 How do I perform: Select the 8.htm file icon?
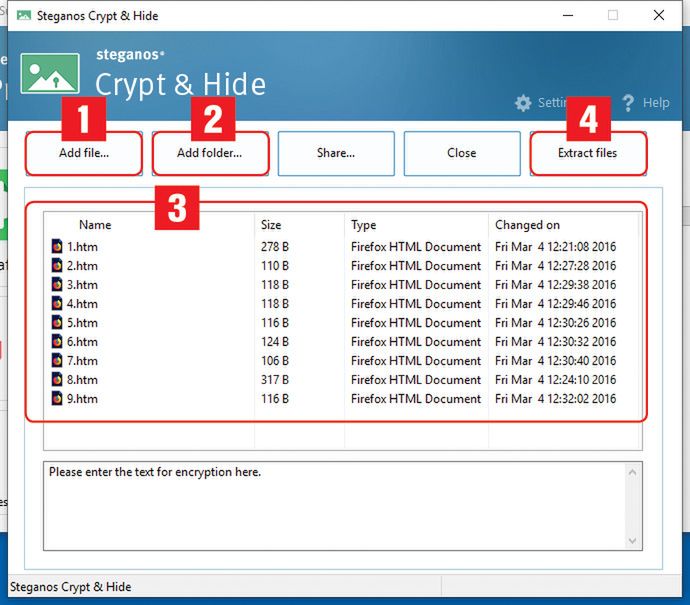[57, 379]
